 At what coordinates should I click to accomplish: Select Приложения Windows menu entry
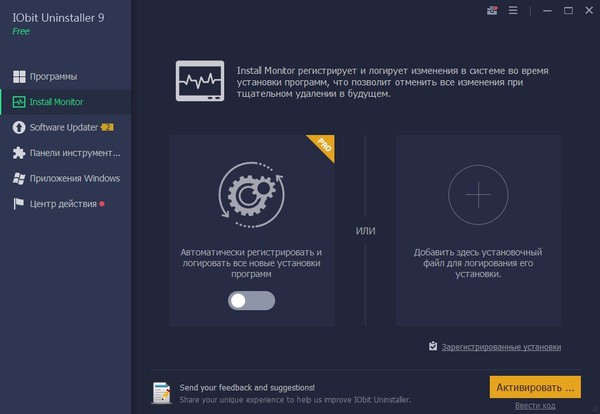click(x=66, y=178)
